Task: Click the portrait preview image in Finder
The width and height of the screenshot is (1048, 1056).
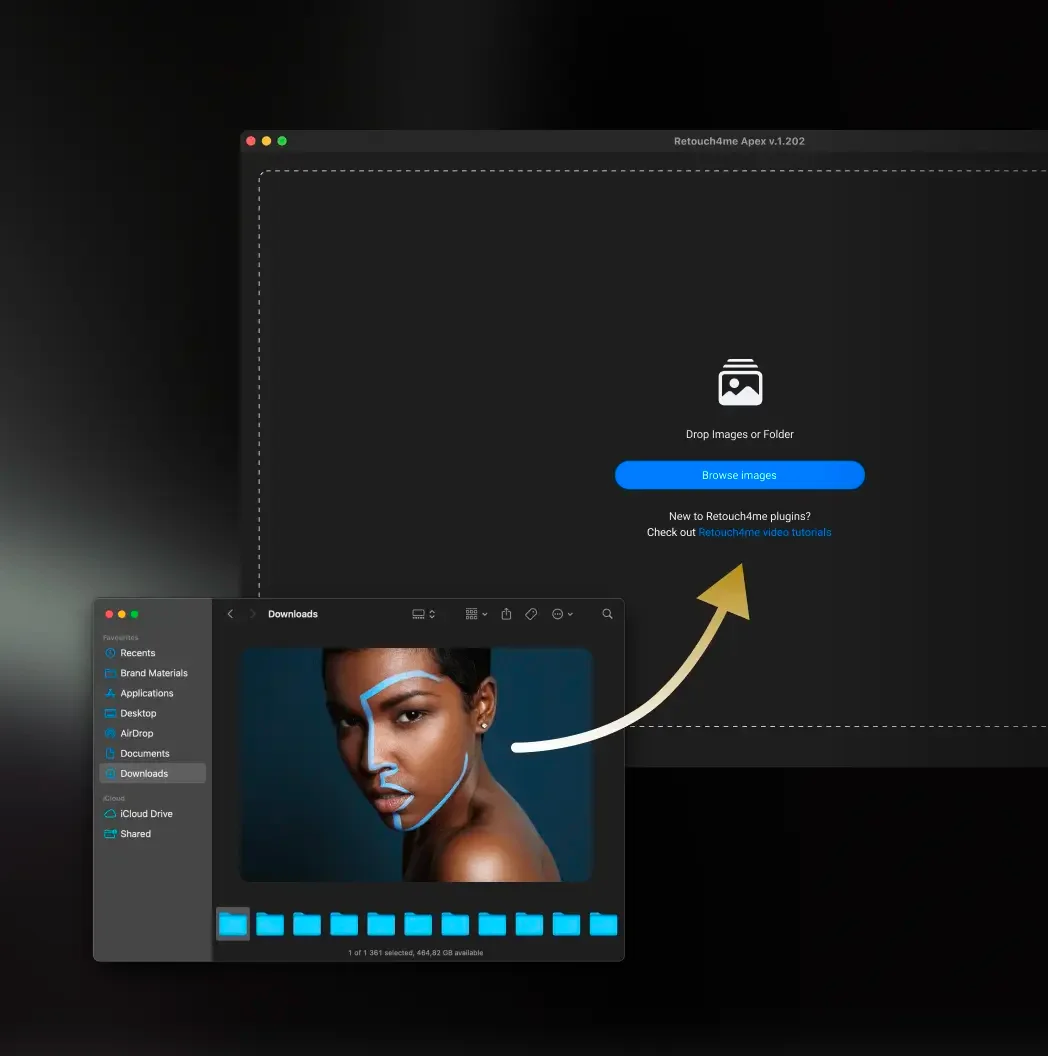Action: [416, 764]
